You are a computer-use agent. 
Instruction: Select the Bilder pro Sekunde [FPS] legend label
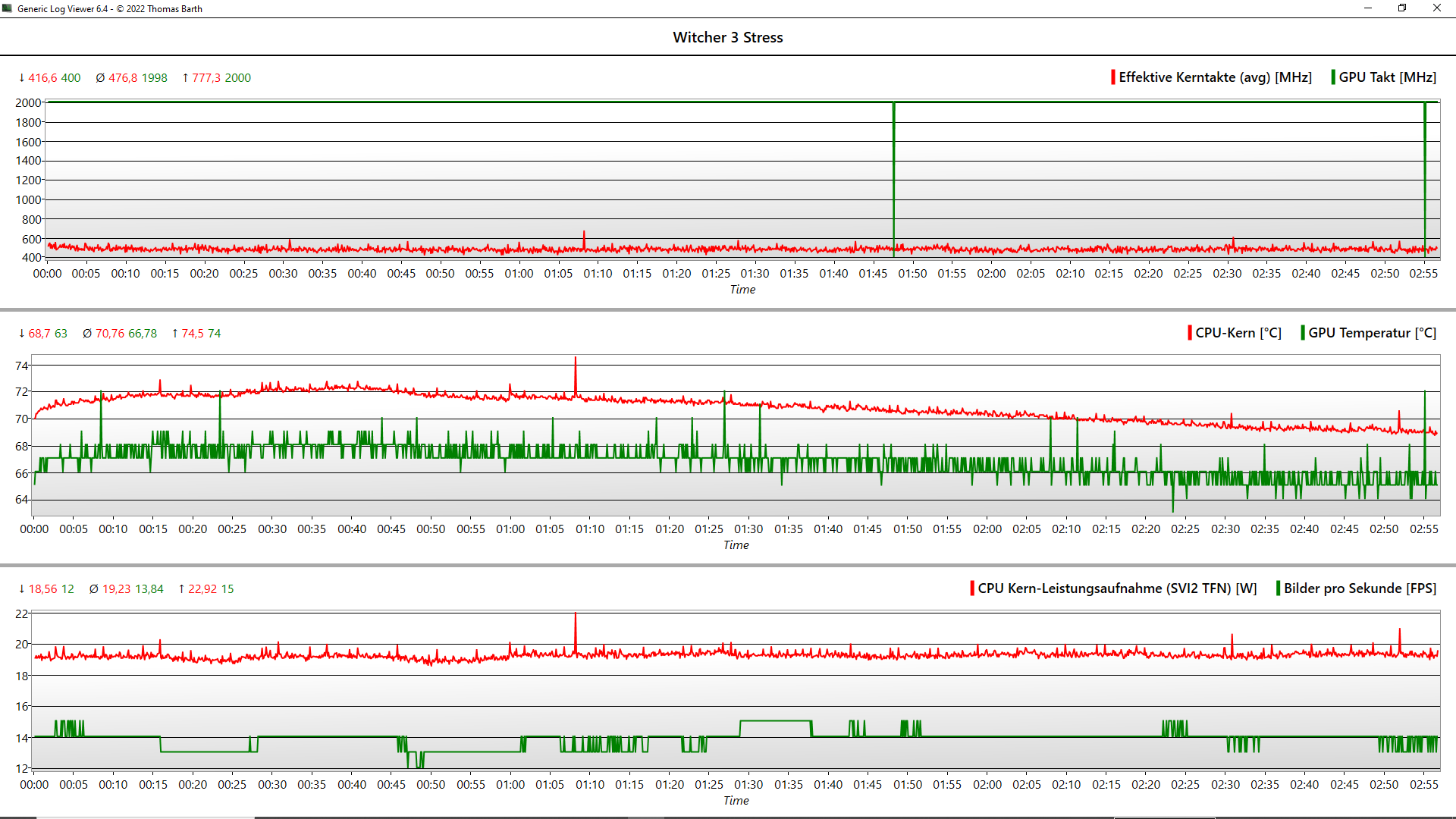point(1360,588)
